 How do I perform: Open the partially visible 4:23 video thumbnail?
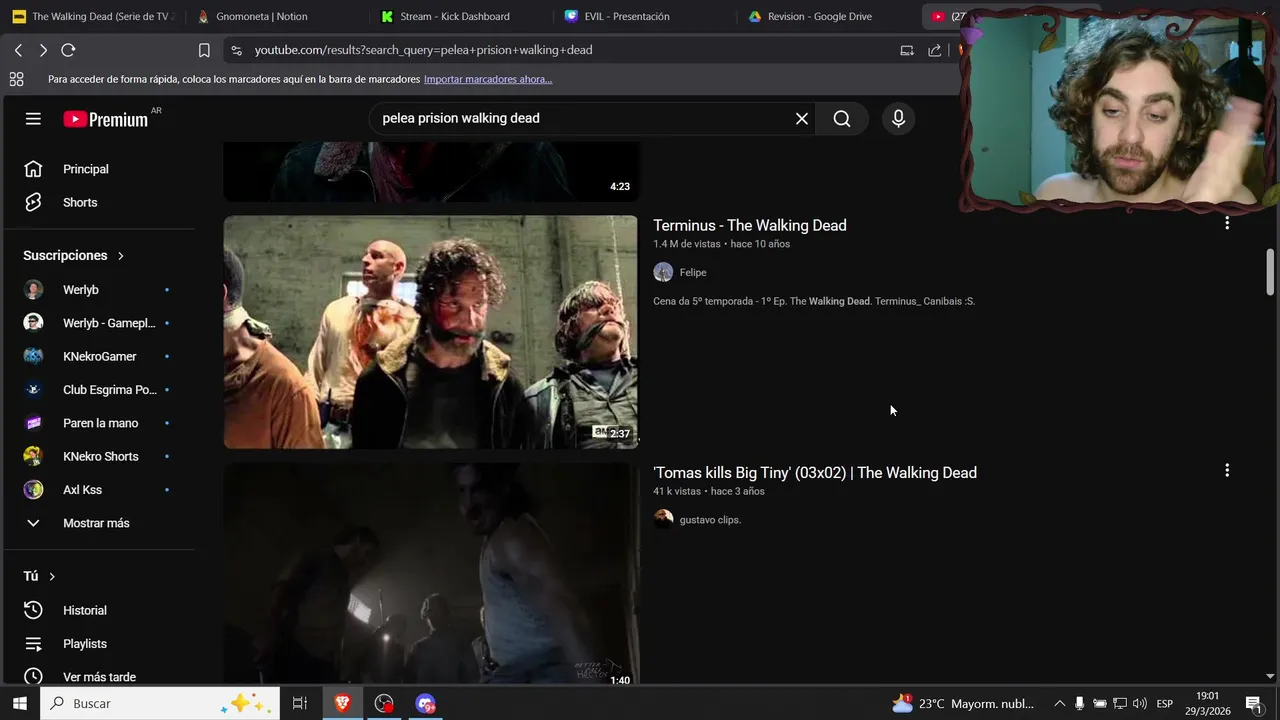430,171
